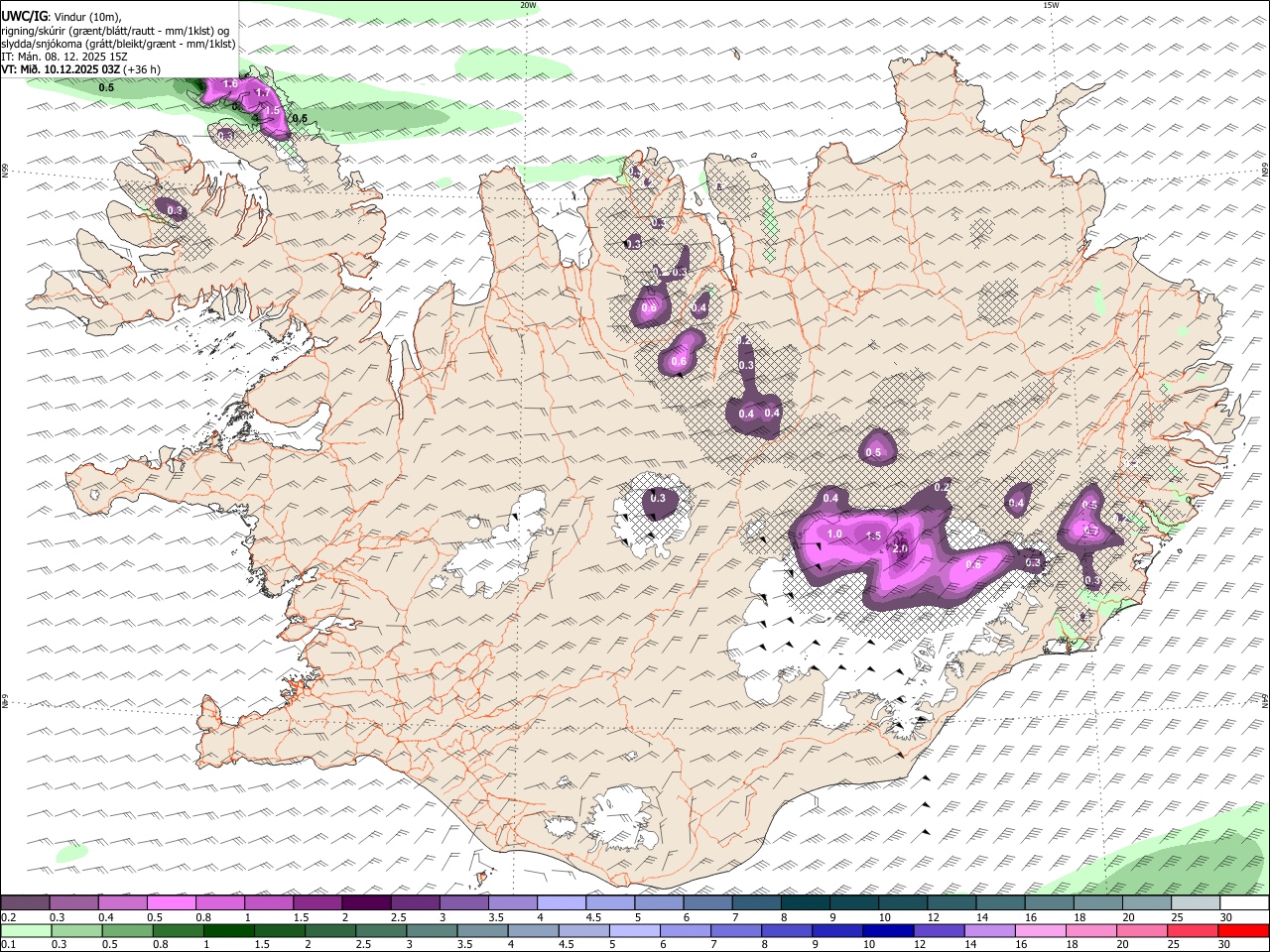Screen dimensions: 1270x952
Task: Click the 'UWC/IG: Vindur (10m),' title text
Action: (x=62, y=17)
